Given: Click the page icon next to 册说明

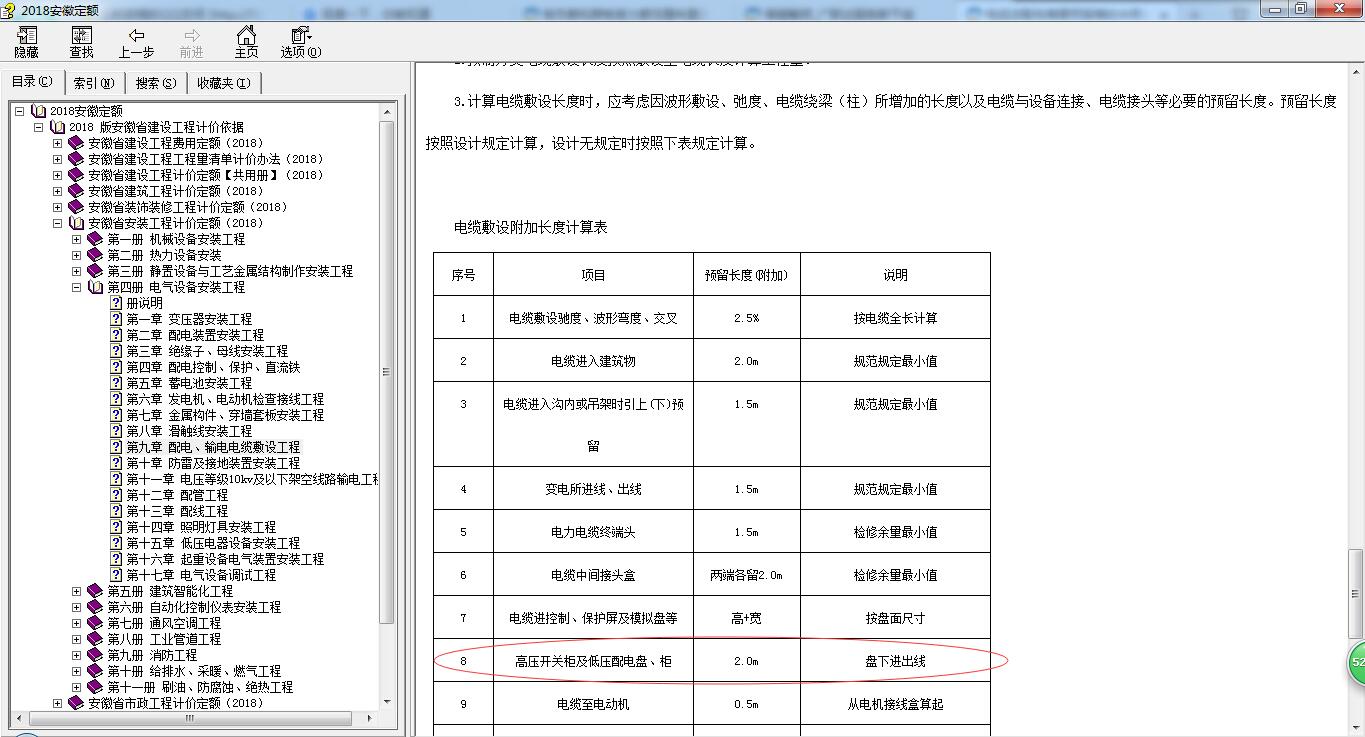Looking at the screenshot, I should 116,303.
